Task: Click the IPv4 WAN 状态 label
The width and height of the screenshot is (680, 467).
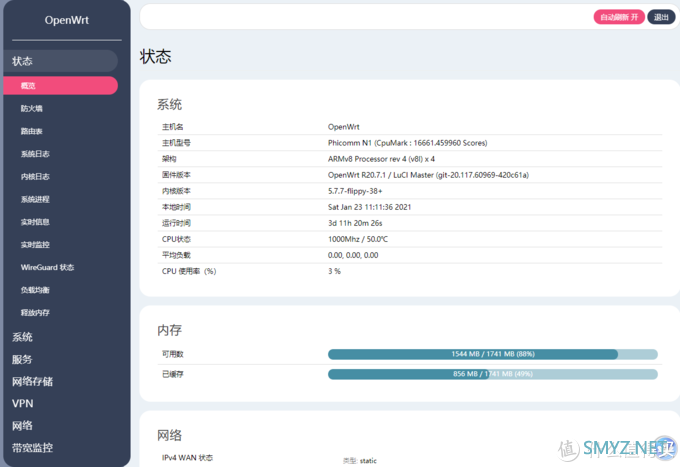Action: pyautogui.click(x=187, y=457)
